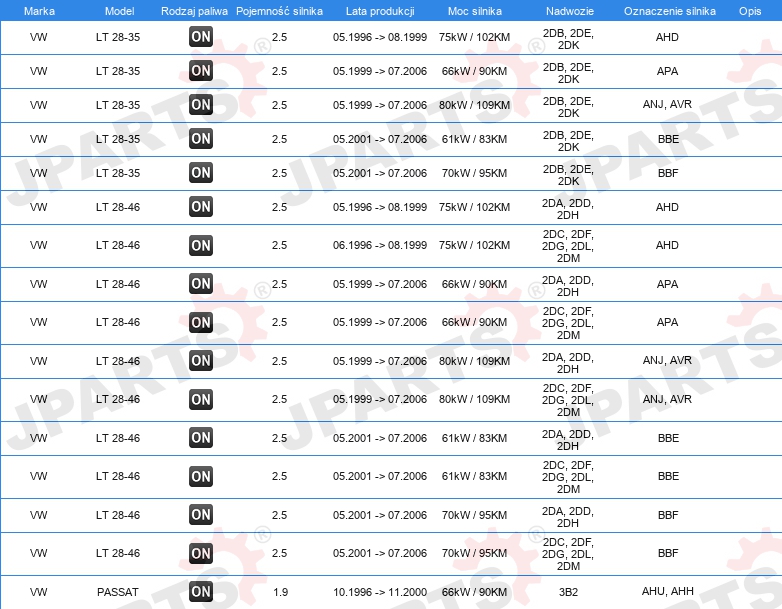Click the production dates 06.1996 -> 08.1999

tap(380, 245)
